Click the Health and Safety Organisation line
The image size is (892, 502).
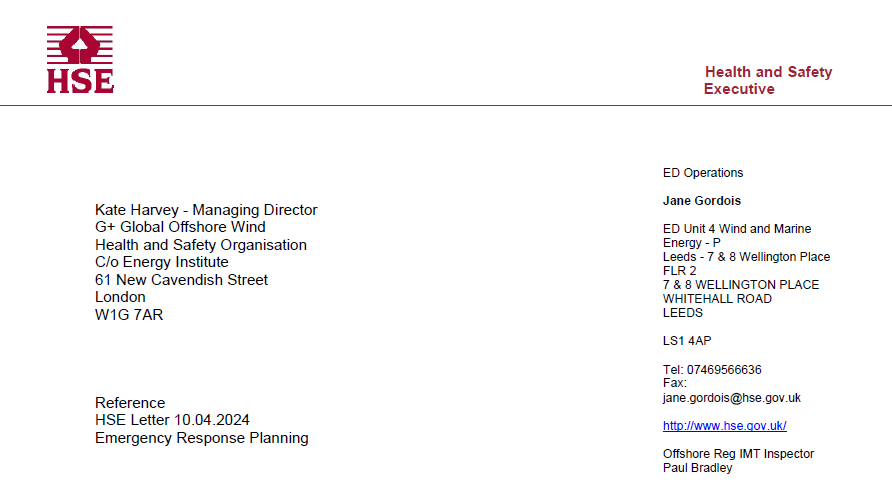click(x=201, y=245)
